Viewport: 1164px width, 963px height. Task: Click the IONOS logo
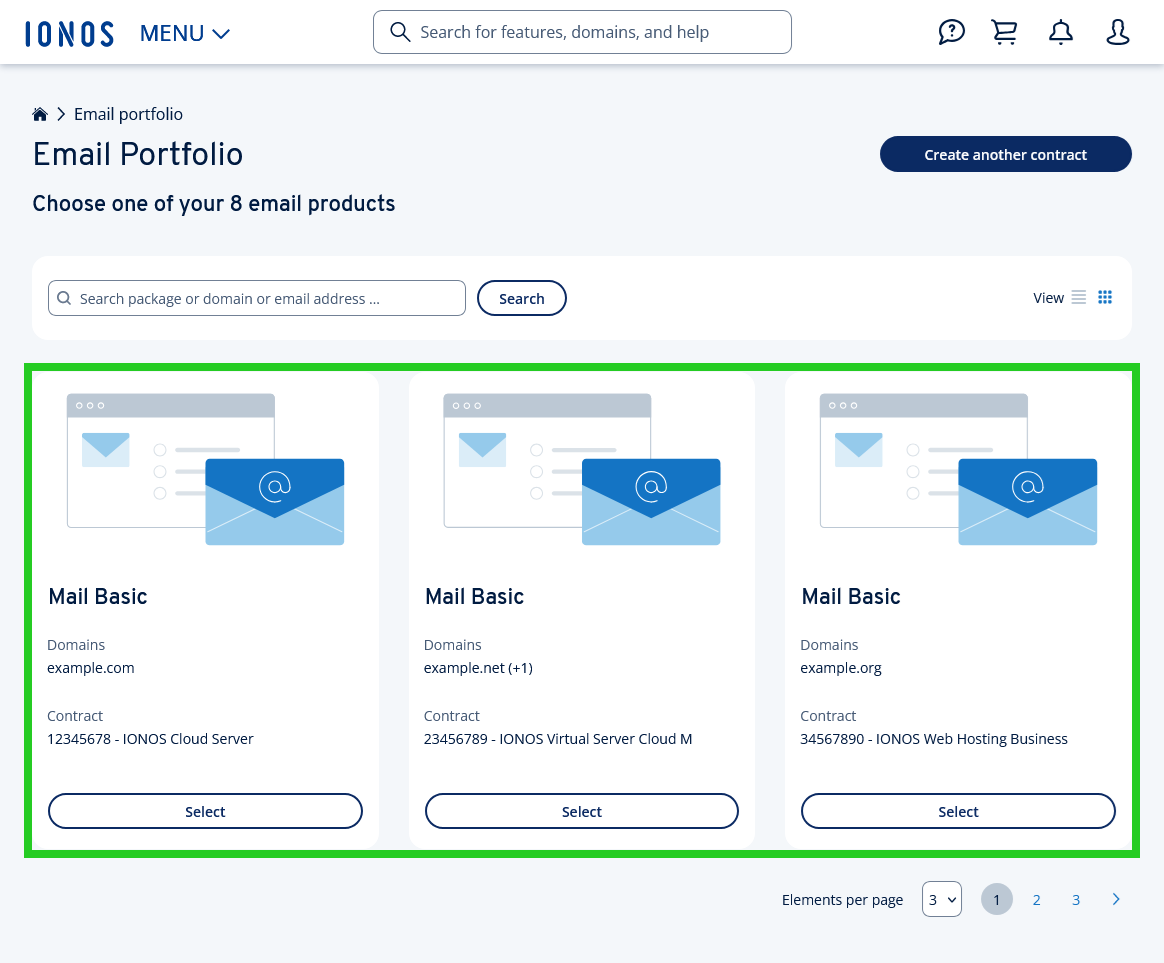coord(69,33)
